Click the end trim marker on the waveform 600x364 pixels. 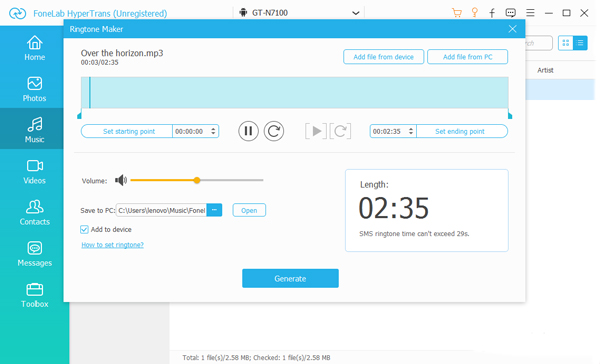[x=510, y=116]
